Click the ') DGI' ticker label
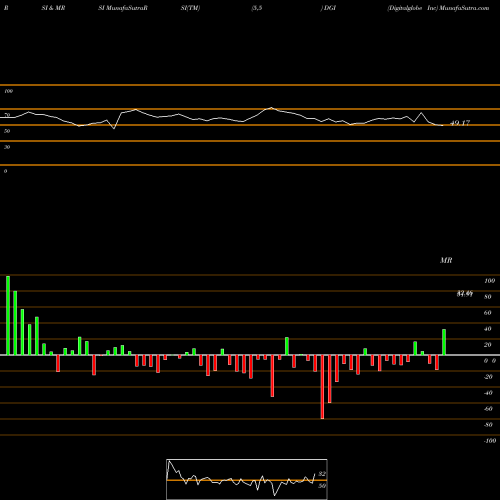This screenshot has width=500, height=500. click(x=328, y=8)
